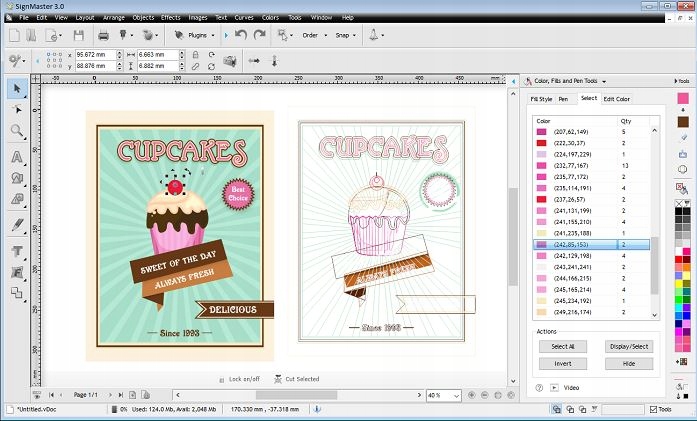Click the Print icon
The height and width of the screenshot is (421, 697).
103,36
